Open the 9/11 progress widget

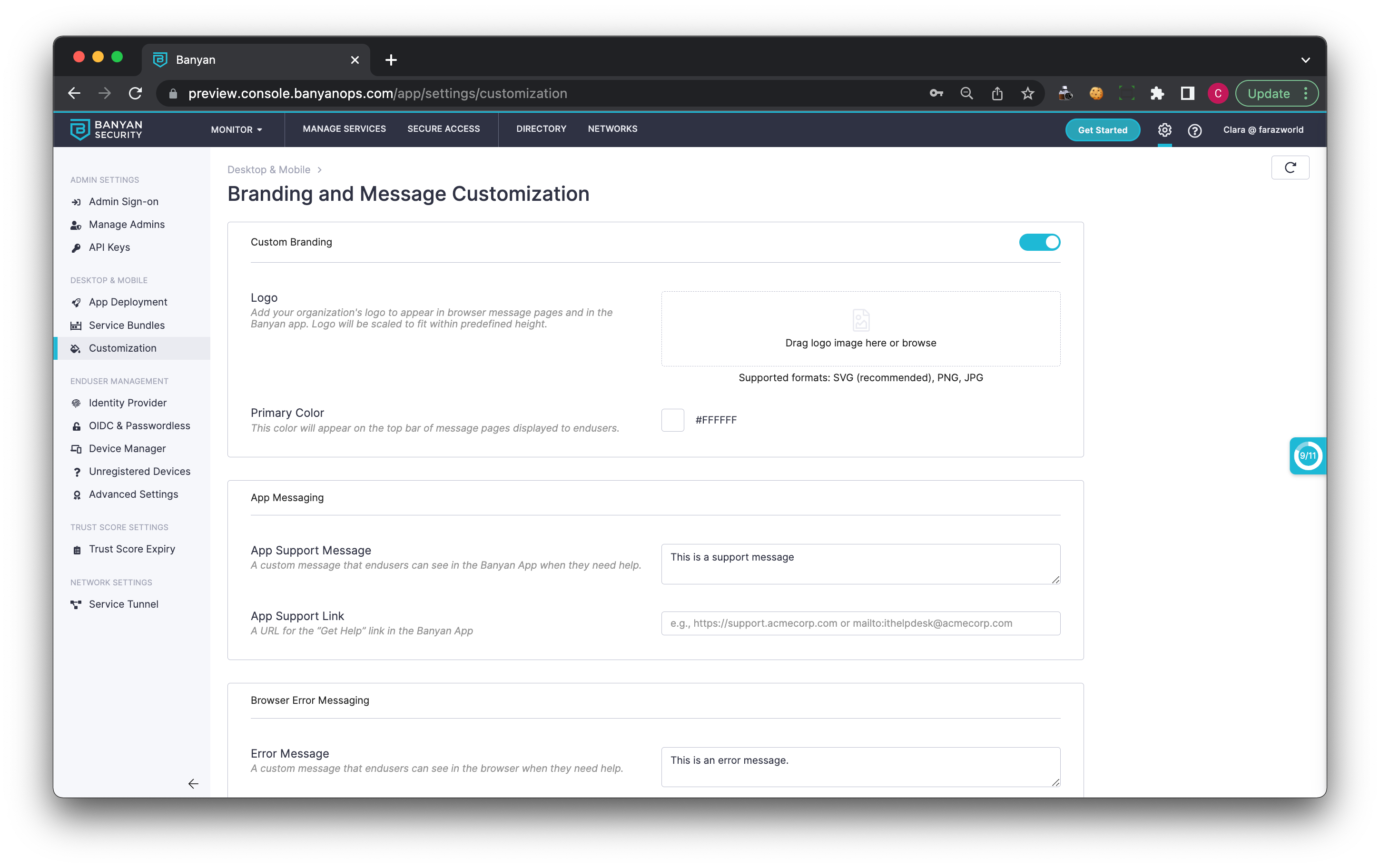1307,455
